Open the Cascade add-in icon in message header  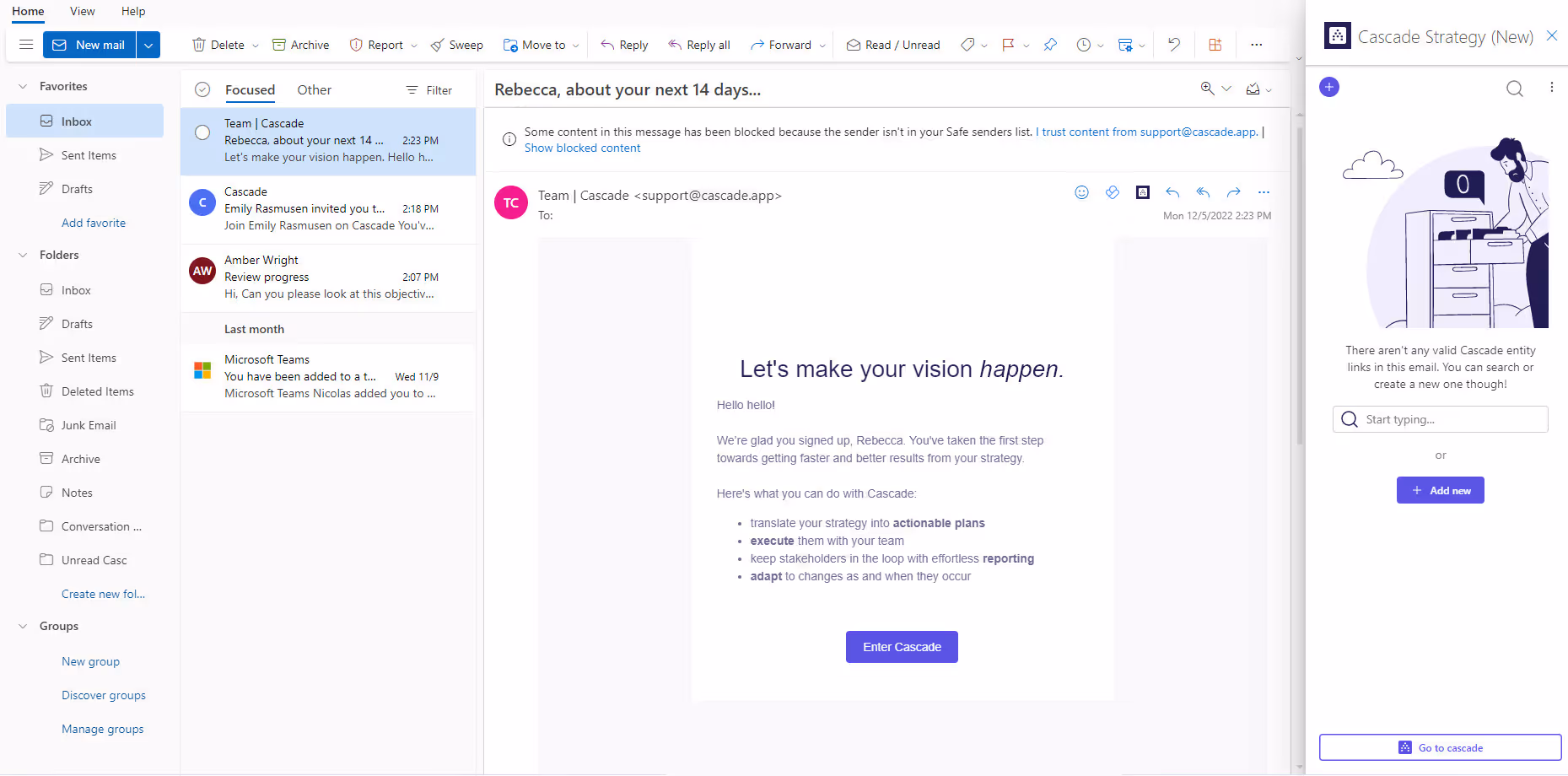[x=1143, y=192]
